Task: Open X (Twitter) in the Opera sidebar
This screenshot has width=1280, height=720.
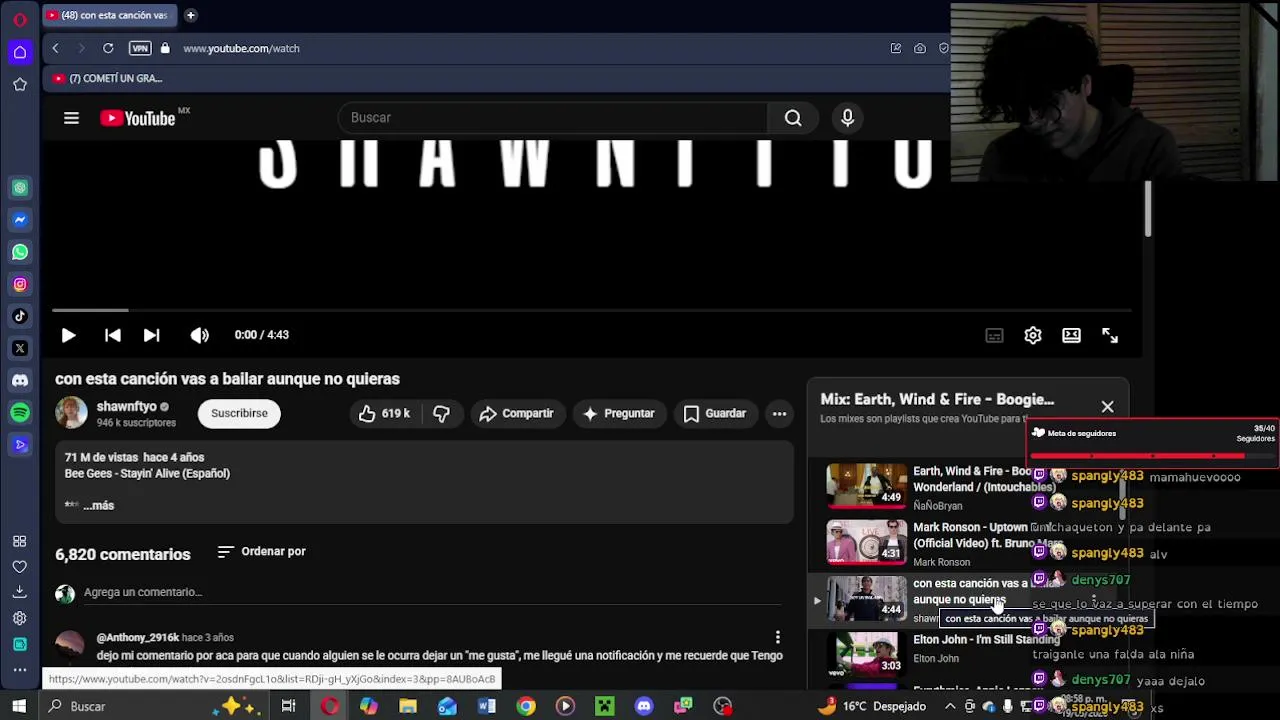Action: (x=20, y=348)
